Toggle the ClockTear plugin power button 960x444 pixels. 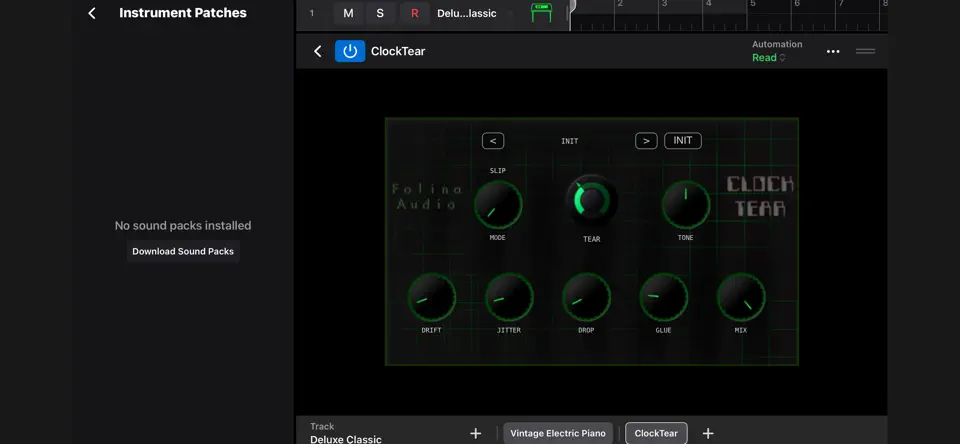click(350, 51)
